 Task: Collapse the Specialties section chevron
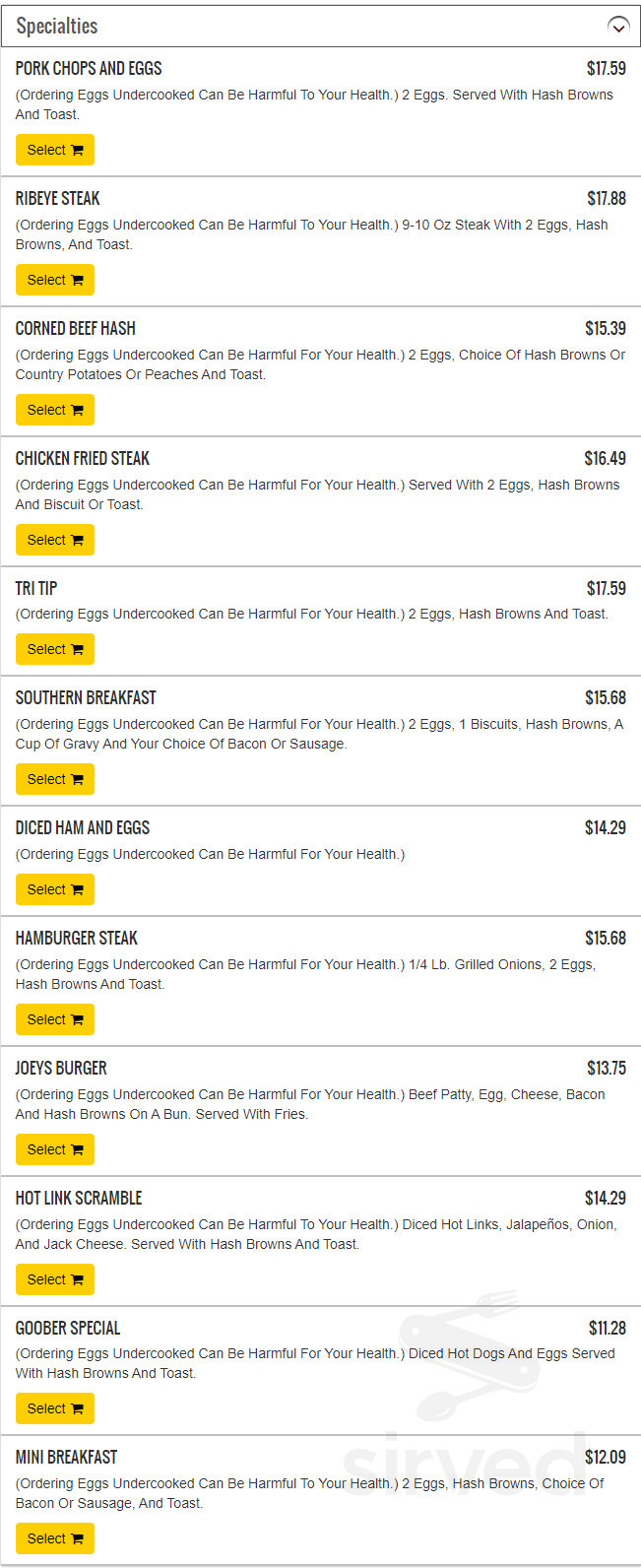tap(618, 27)
